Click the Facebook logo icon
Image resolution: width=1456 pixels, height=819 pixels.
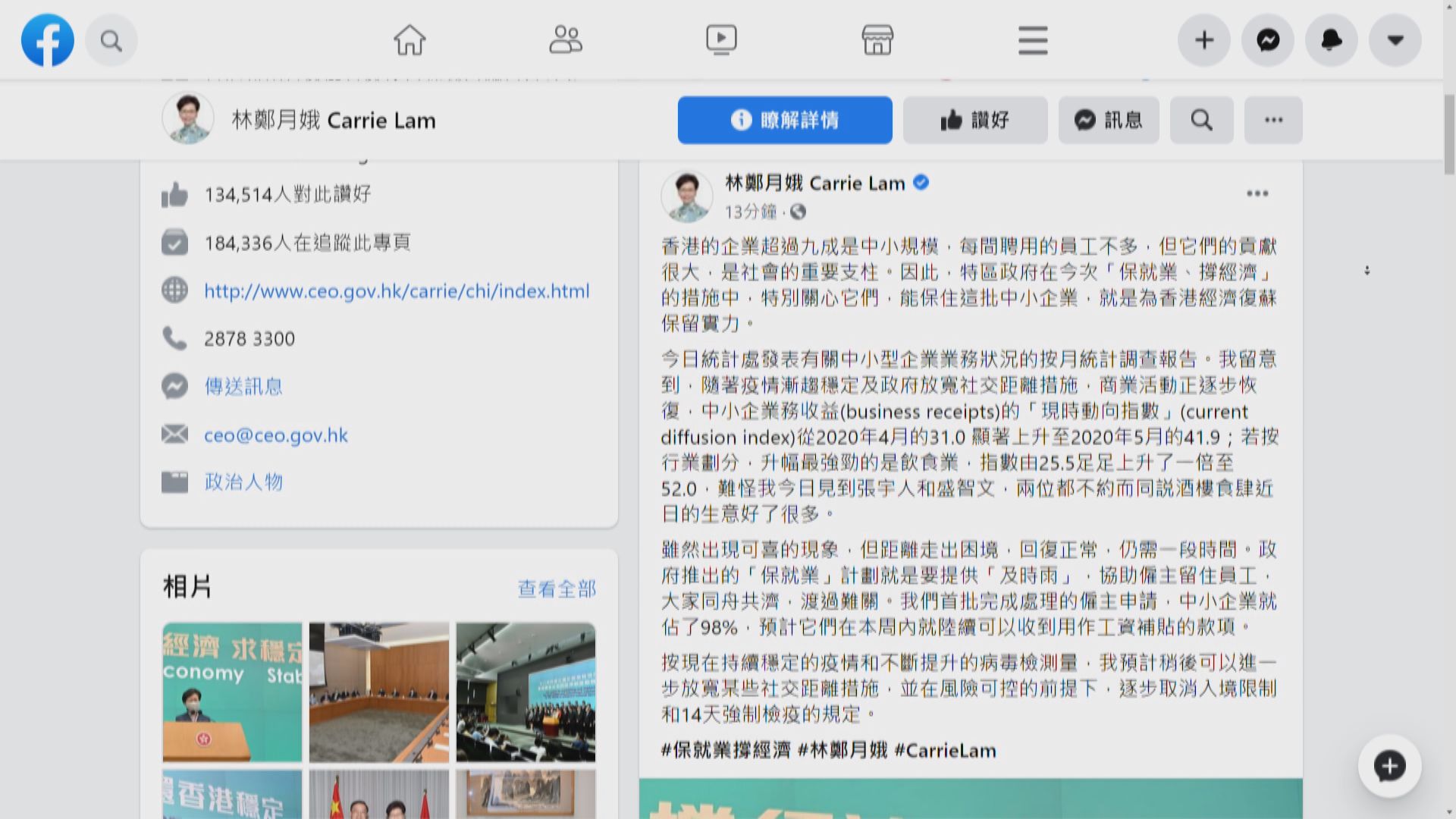pos(47,40)
